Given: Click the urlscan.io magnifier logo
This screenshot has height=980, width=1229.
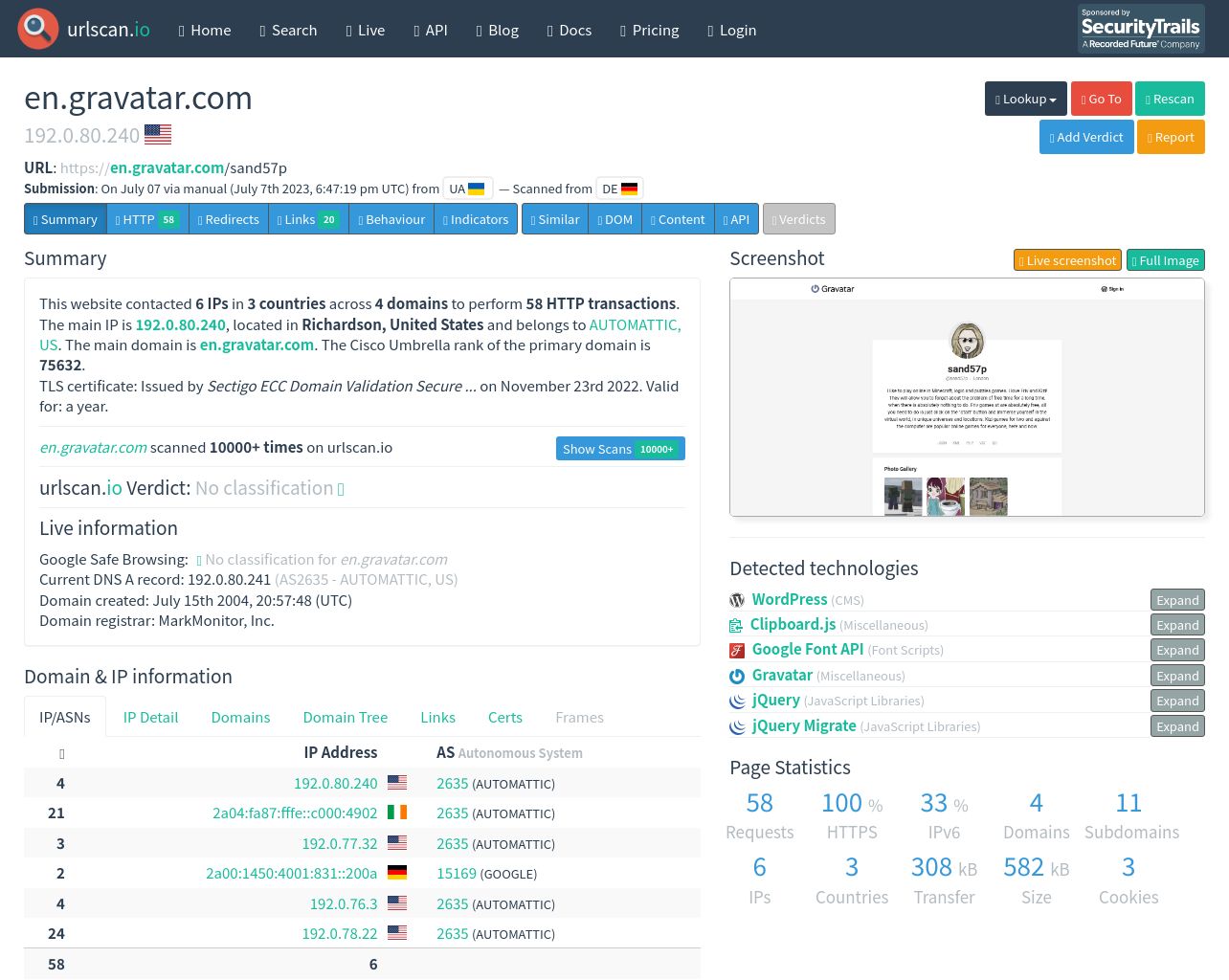Looking at the screenshot, I should coord(38,29).
